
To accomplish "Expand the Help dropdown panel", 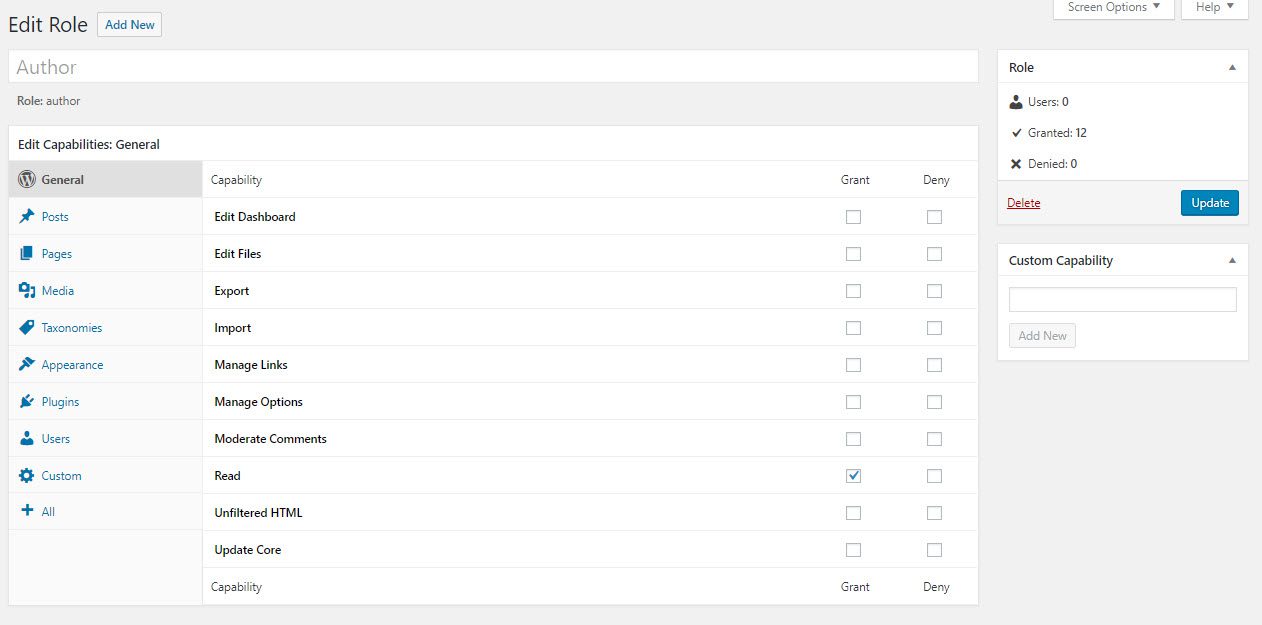I will (1214, 8).
